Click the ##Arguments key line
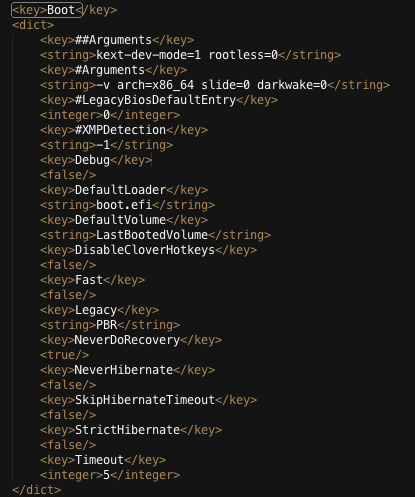 pos(117,40)
